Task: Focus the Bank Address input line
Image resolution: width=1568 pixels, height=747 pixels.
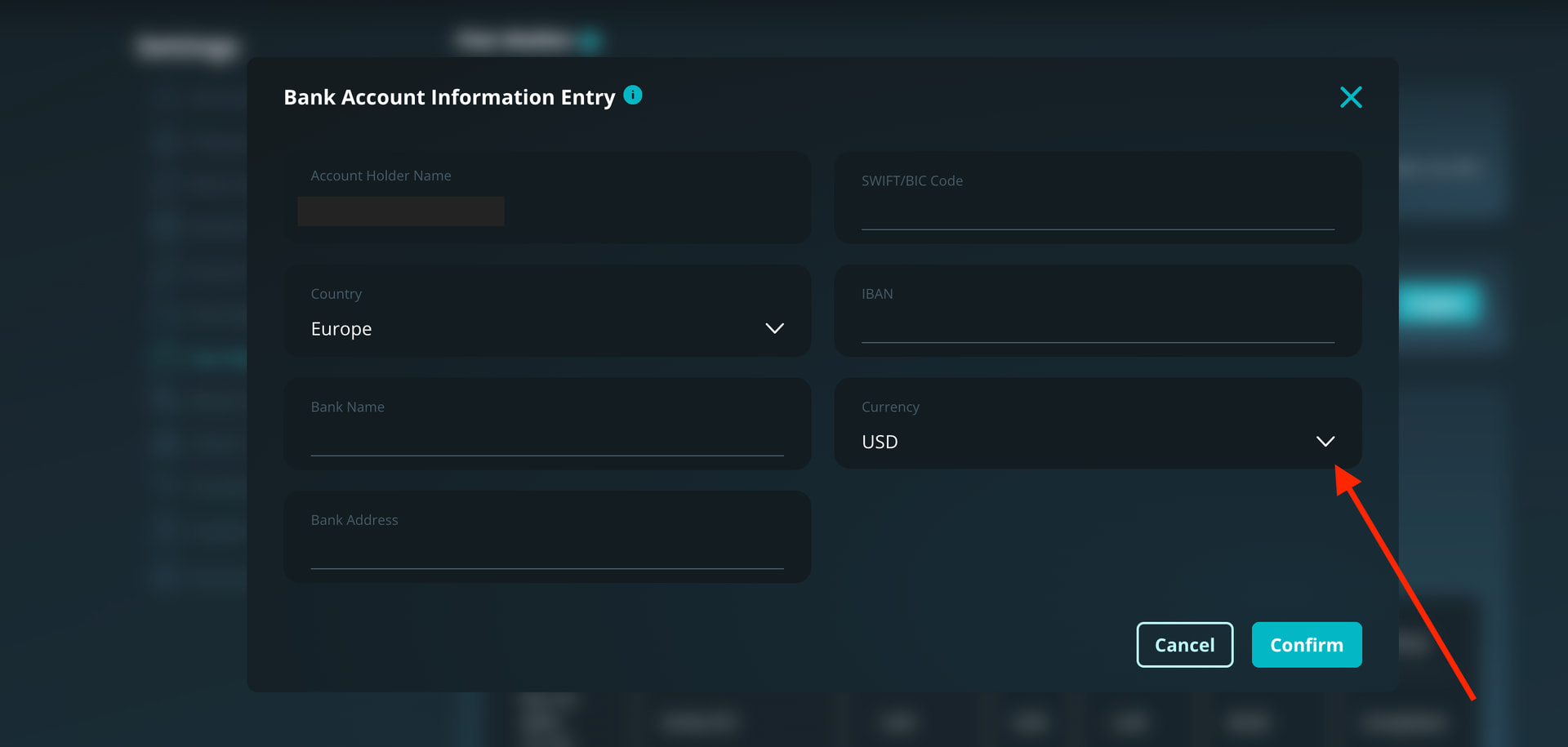Action: [x=546, y=554]
